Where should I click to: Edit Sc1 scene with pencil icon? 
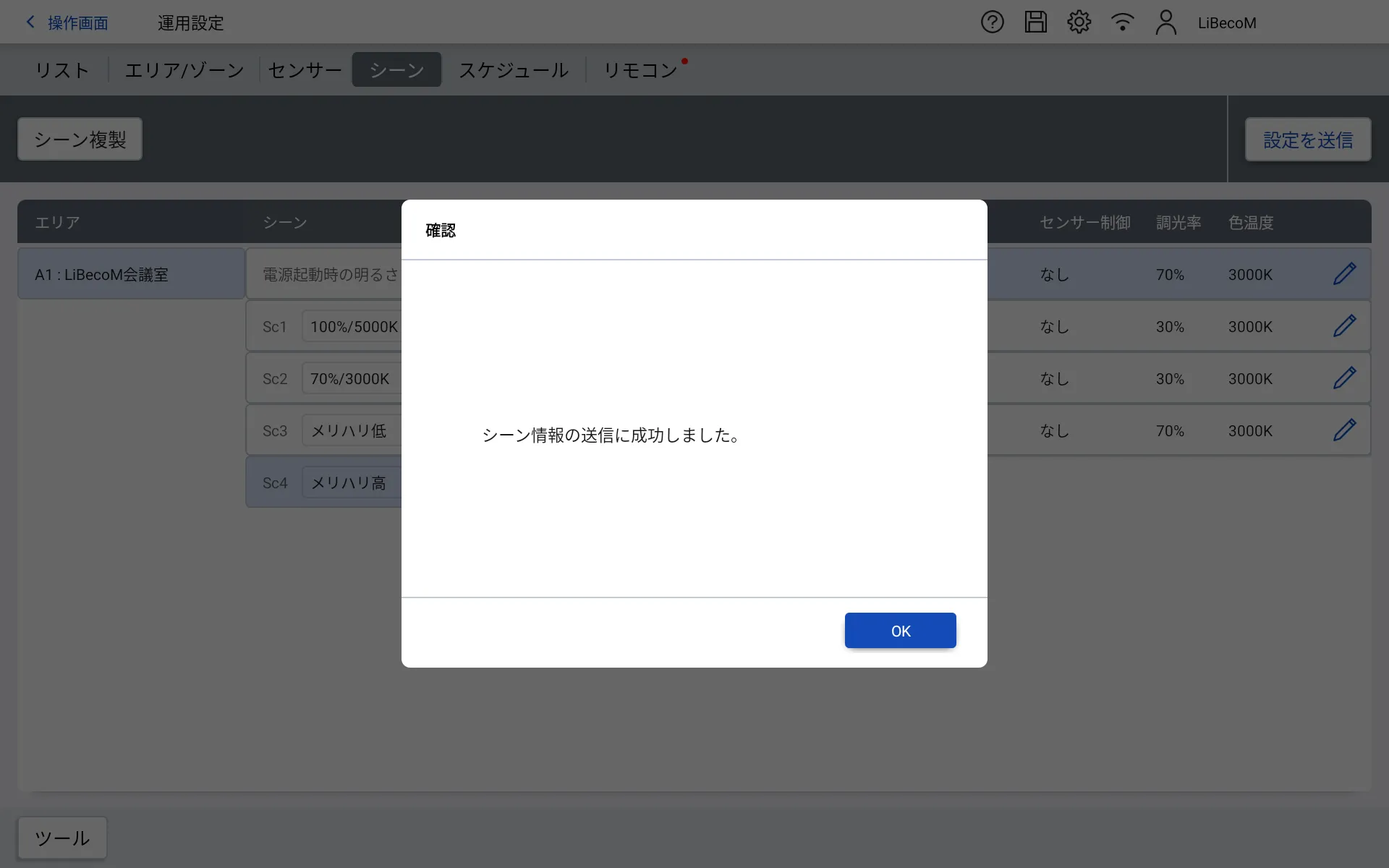point(1344,326)
